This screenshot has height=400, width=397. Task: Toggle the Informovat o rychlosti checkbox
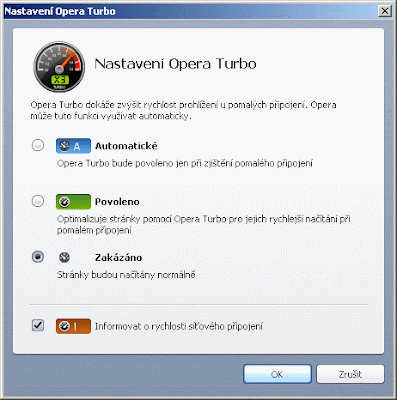[38, 325]
